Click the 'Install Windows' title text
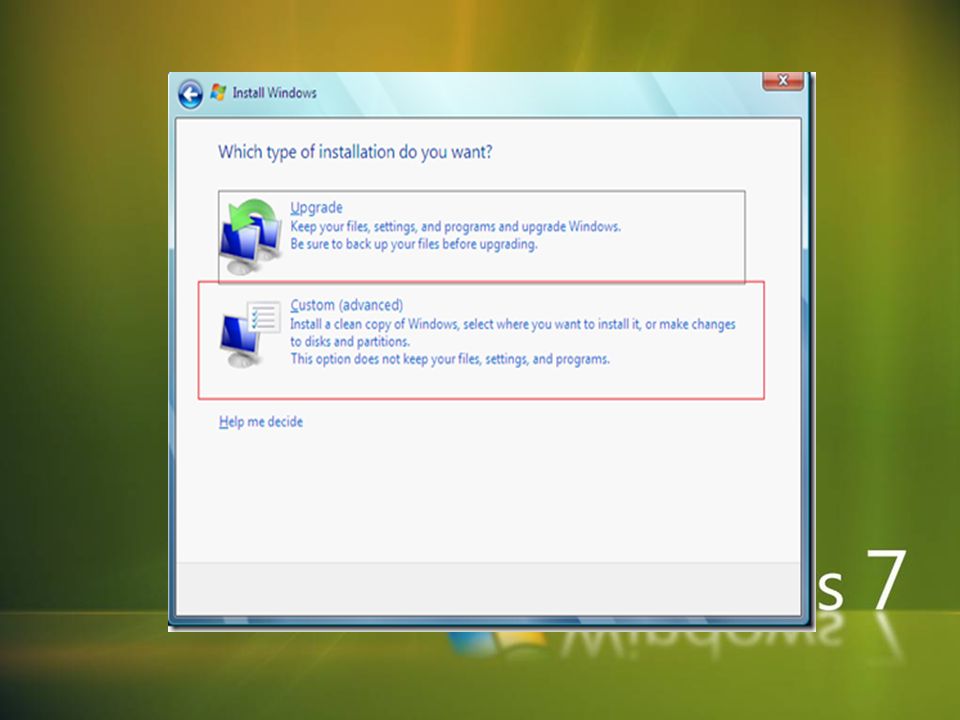This screenshot has width=960, height=720. [x=274, y=93]
